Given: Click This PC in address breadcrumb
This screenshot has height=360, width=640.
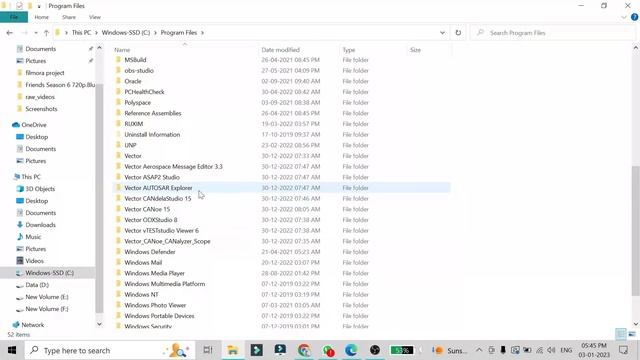Looking at the screenshot, I should click(81, 33).
